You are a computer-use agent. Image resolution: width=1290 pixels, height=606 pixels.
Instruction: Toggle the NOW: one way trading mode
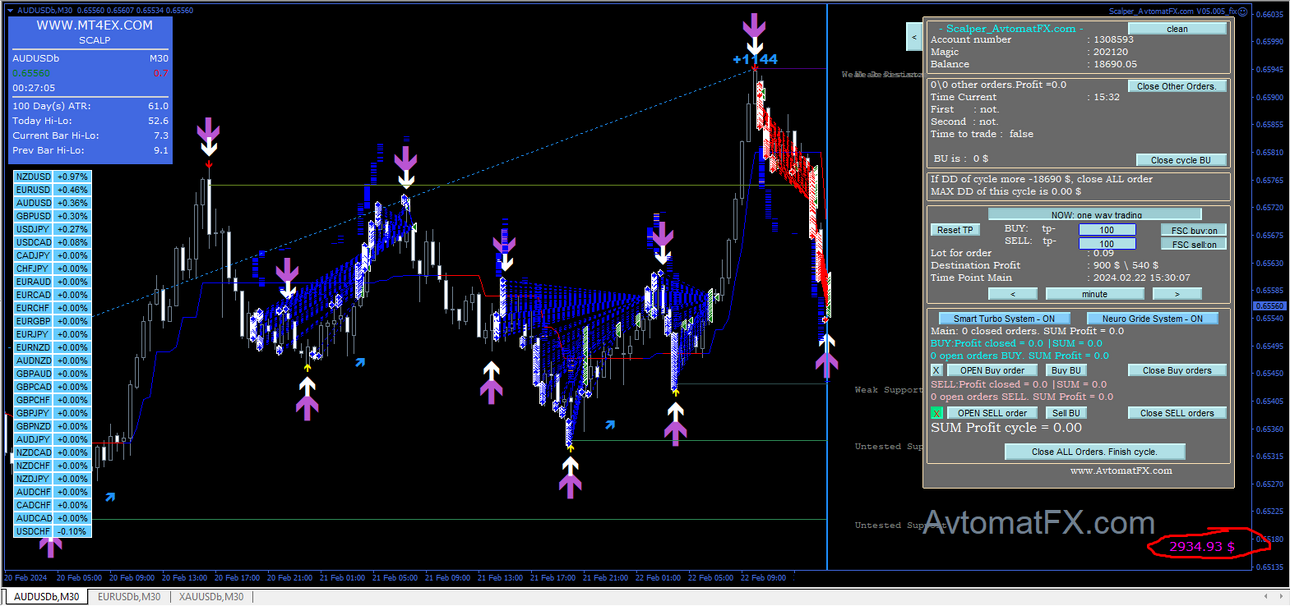click(x=1094, y=214)
